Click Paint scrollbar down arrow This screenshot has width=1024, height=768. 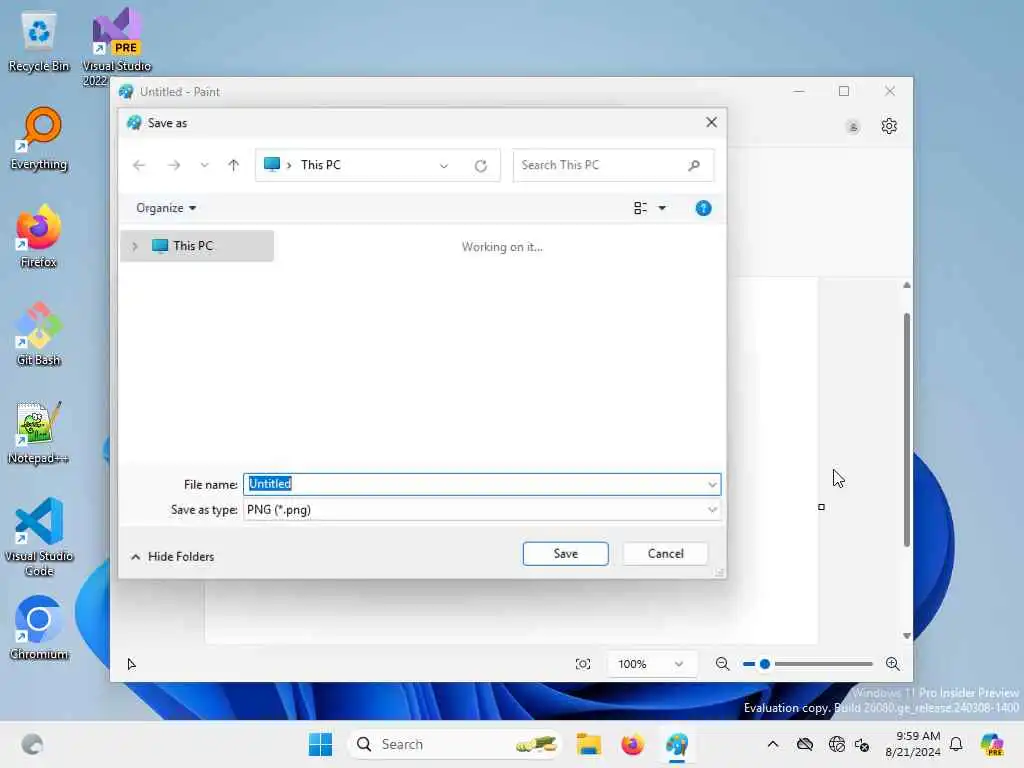pos(906,635)
